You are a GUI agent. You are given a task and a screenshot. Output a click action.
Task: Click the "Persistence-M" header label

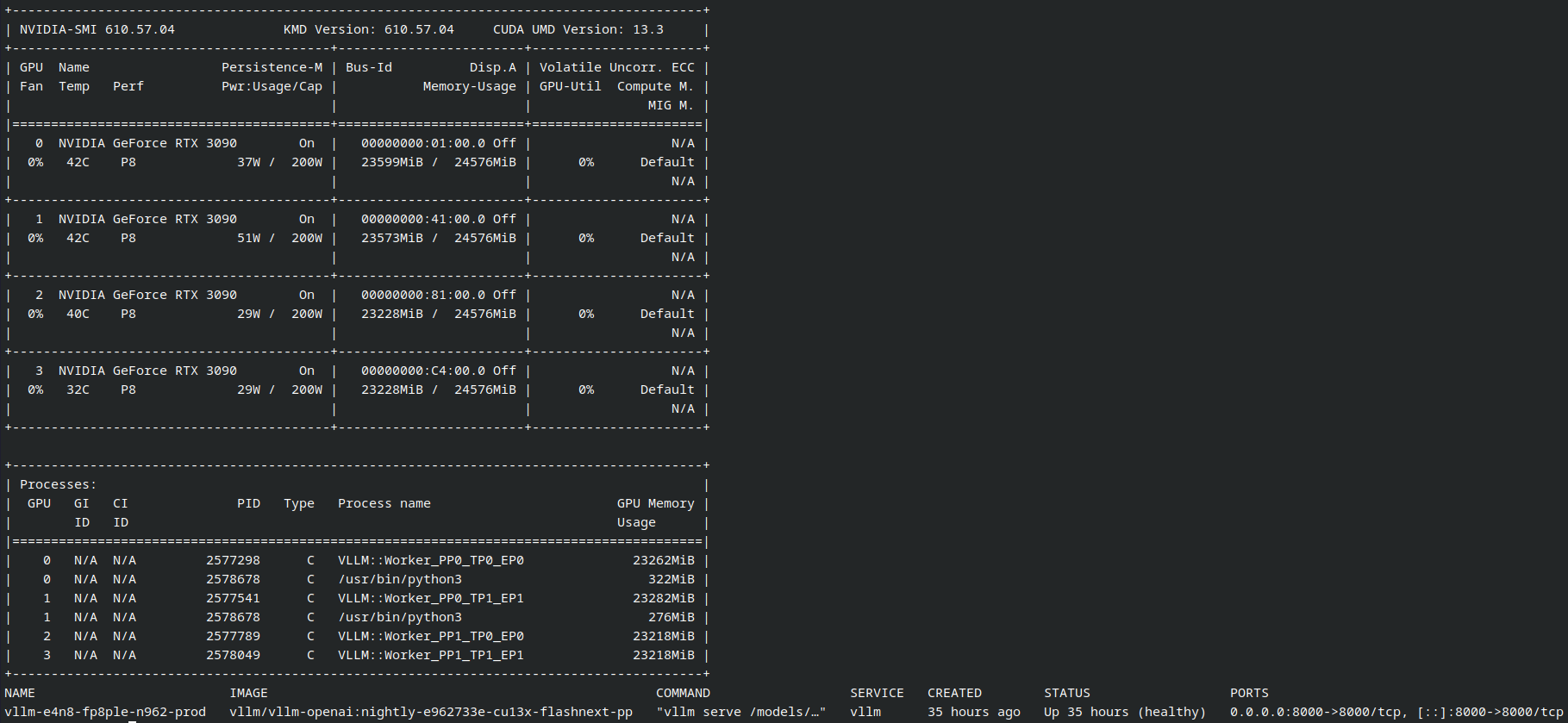272,67
